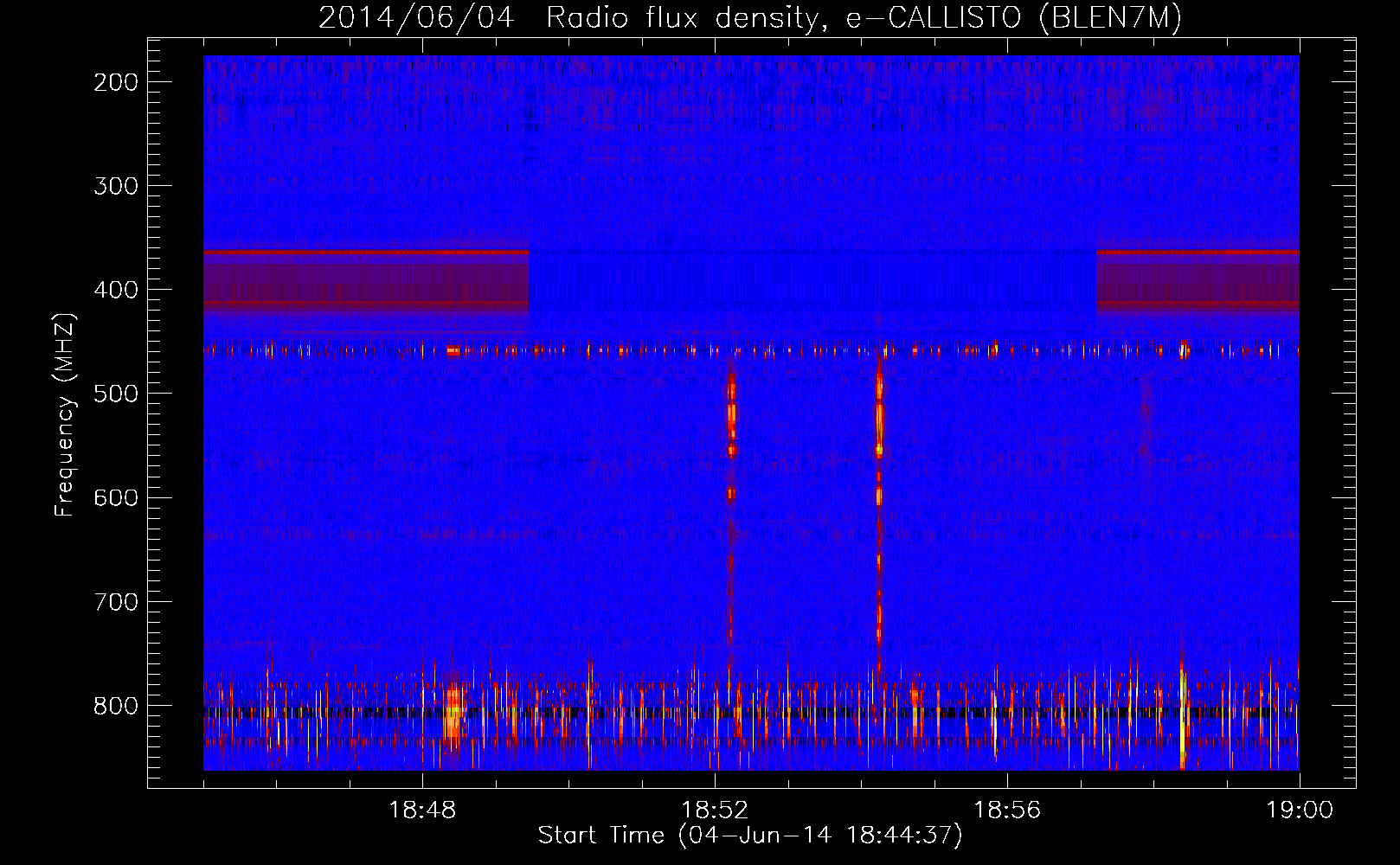Click the 18:56 time tick label
This screenshot has width=1400, height=865.
click(1007, 811)
